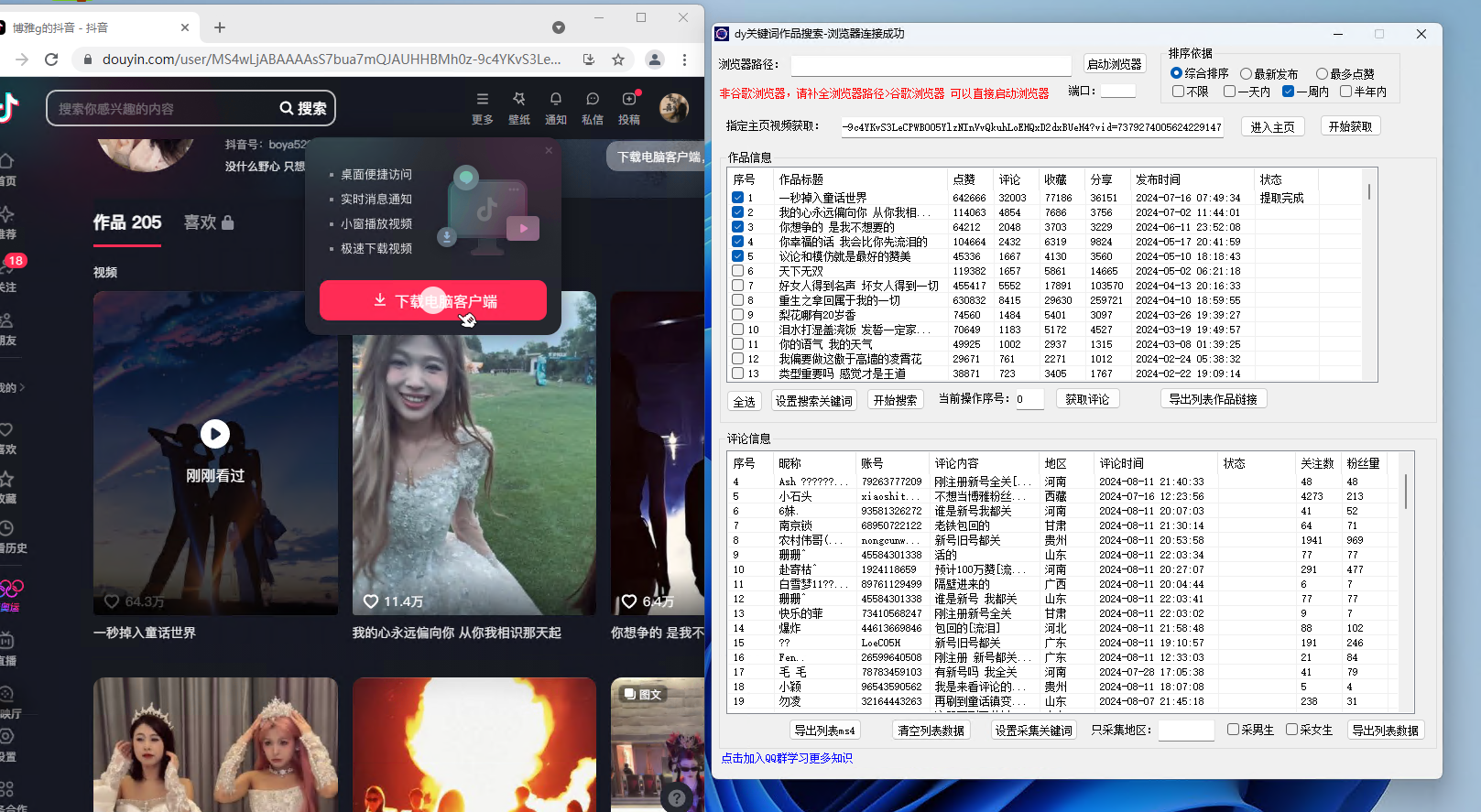This screenshot has height=812, width=1481.
Task: Click the 端口 port input field
Action: 1117,91
